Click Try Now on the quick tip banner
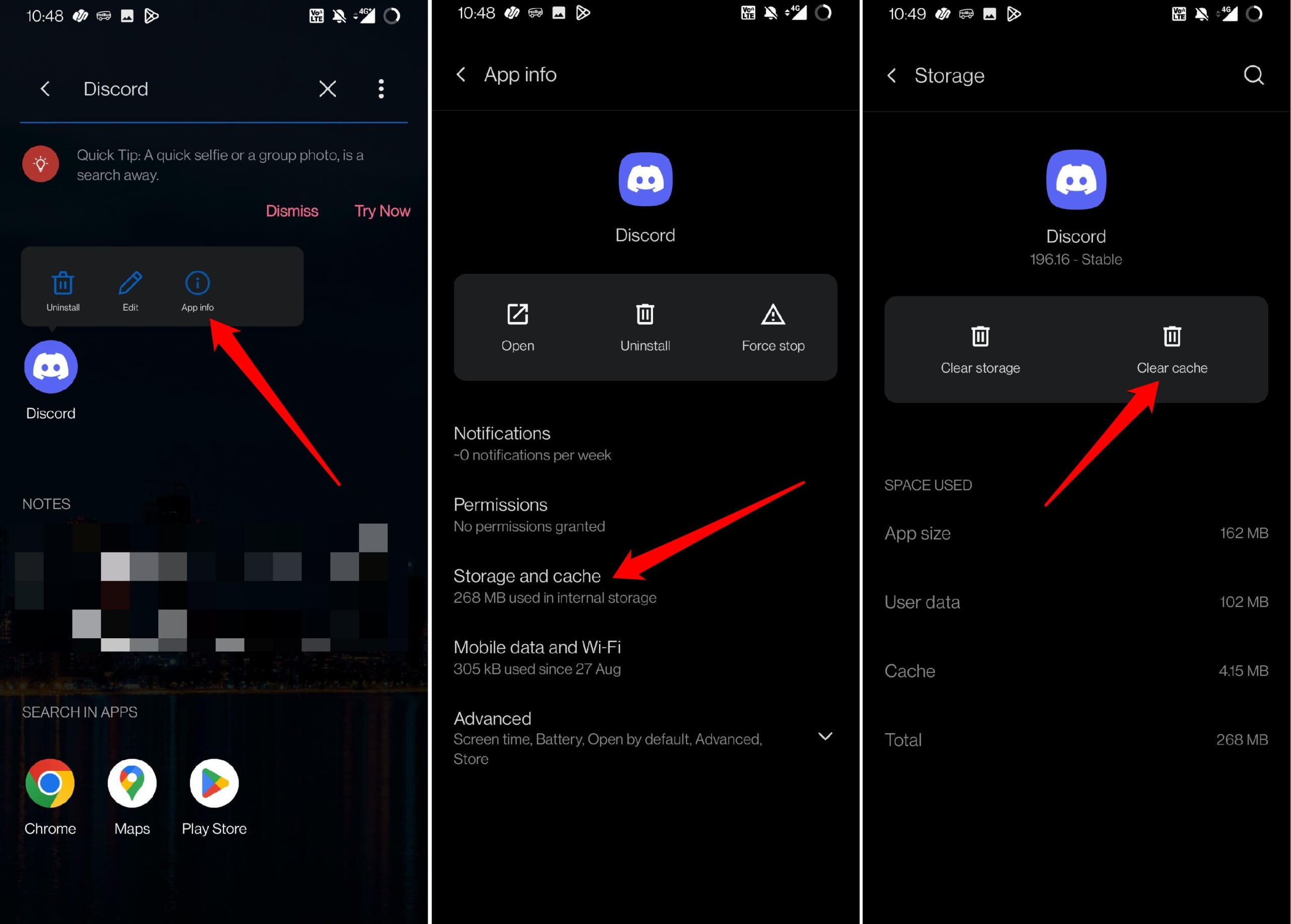 384,211
